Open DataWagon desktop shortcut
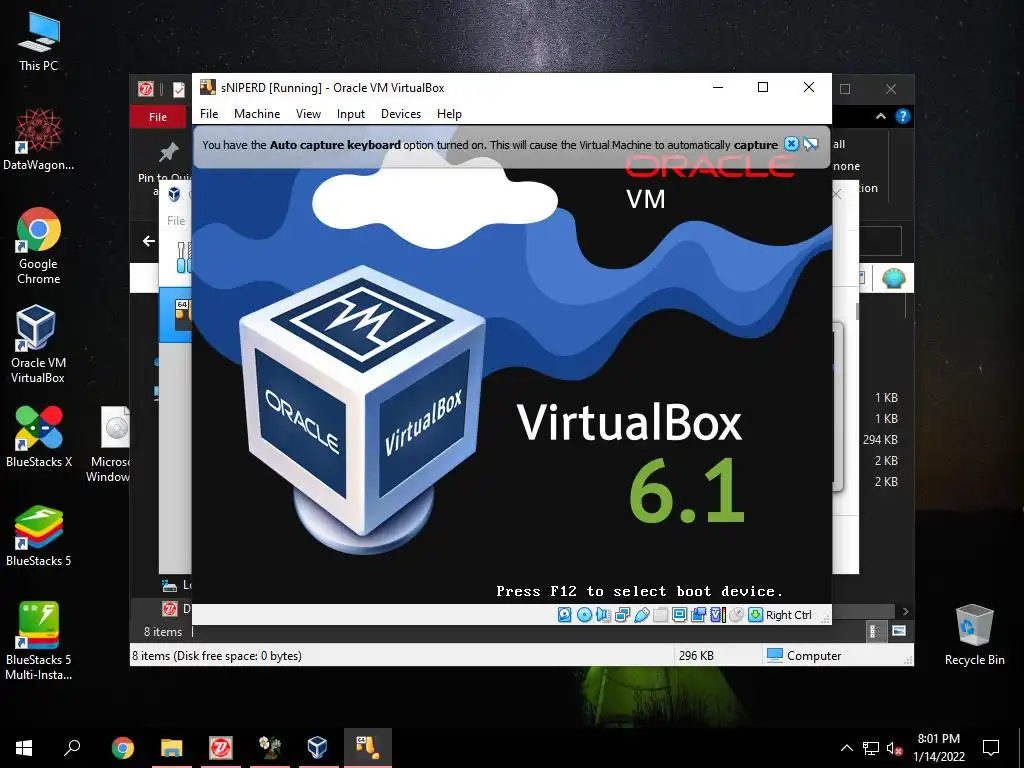1024x768 pixels. 38,139
